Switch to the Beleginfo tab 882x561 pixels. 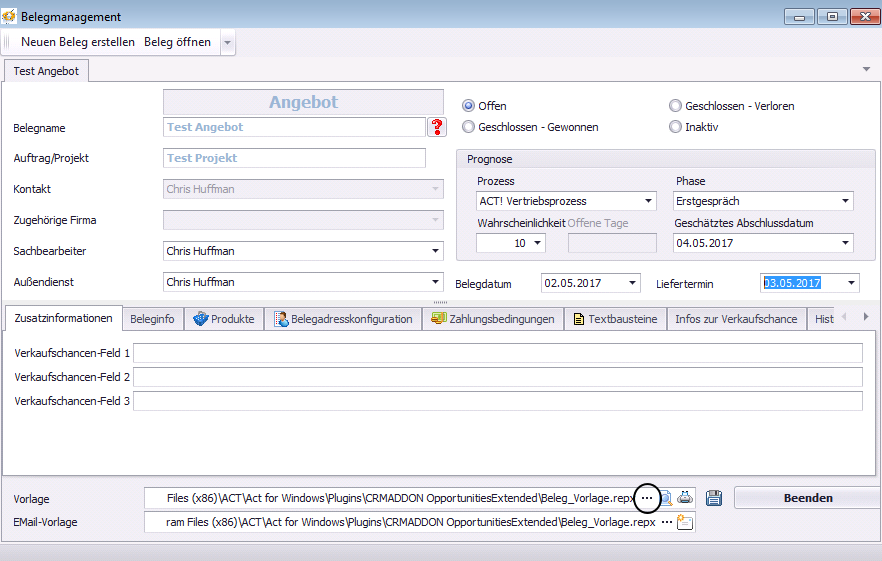point(152,319)
